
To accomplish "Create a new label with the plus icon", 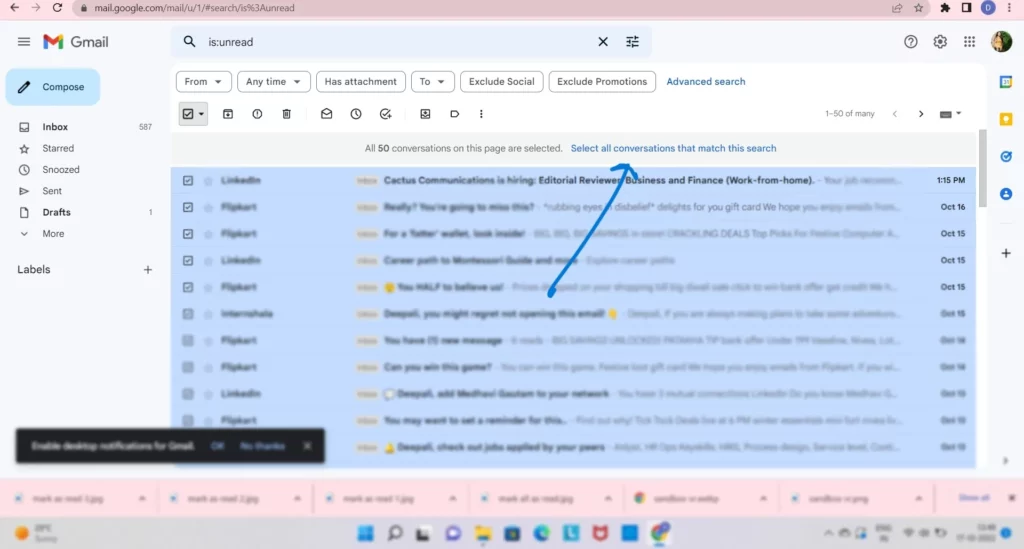I will (148, 270).
